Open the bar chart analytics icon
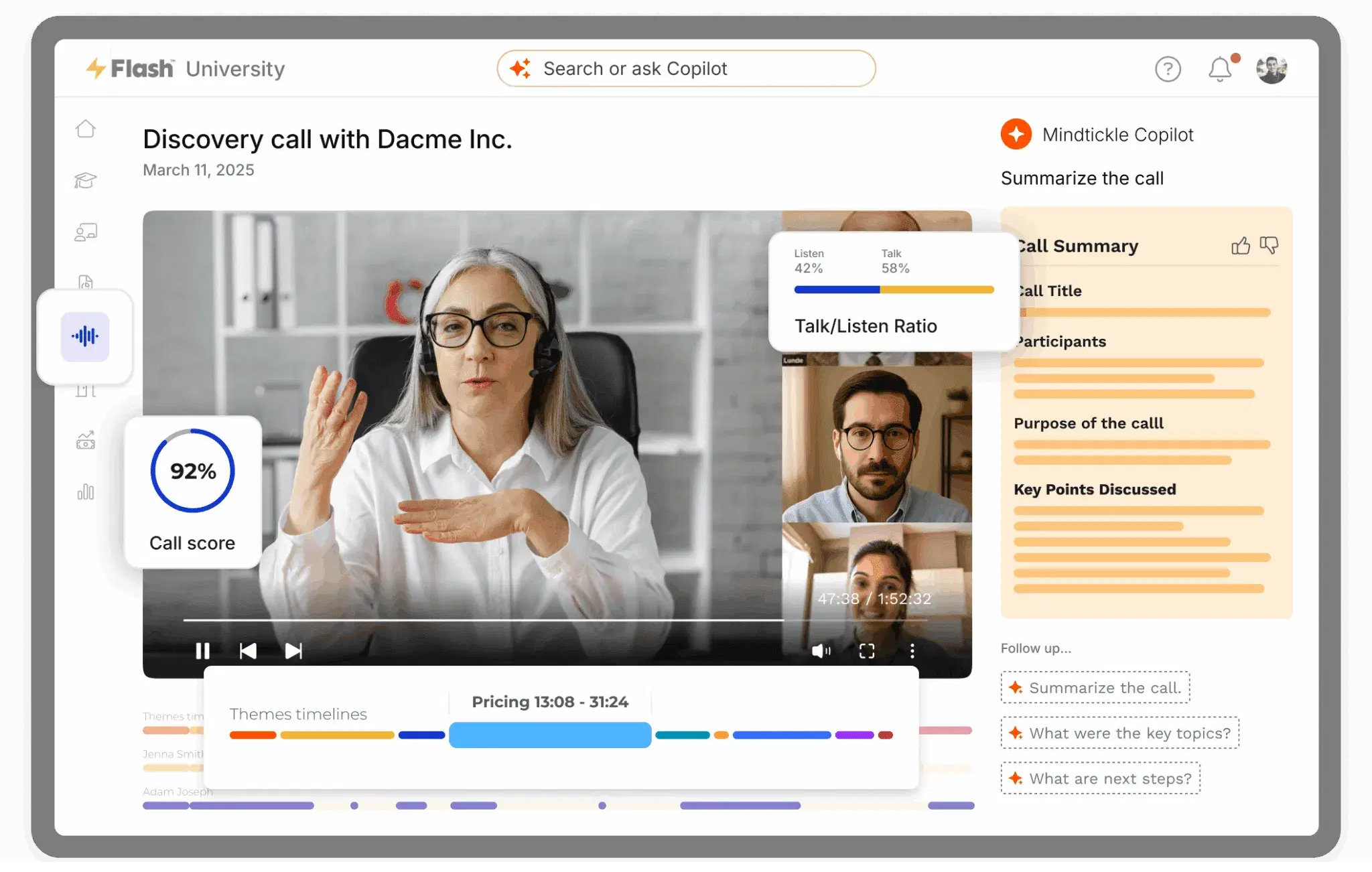Viewport: 1372px width, 872px height. pos(86,492)
